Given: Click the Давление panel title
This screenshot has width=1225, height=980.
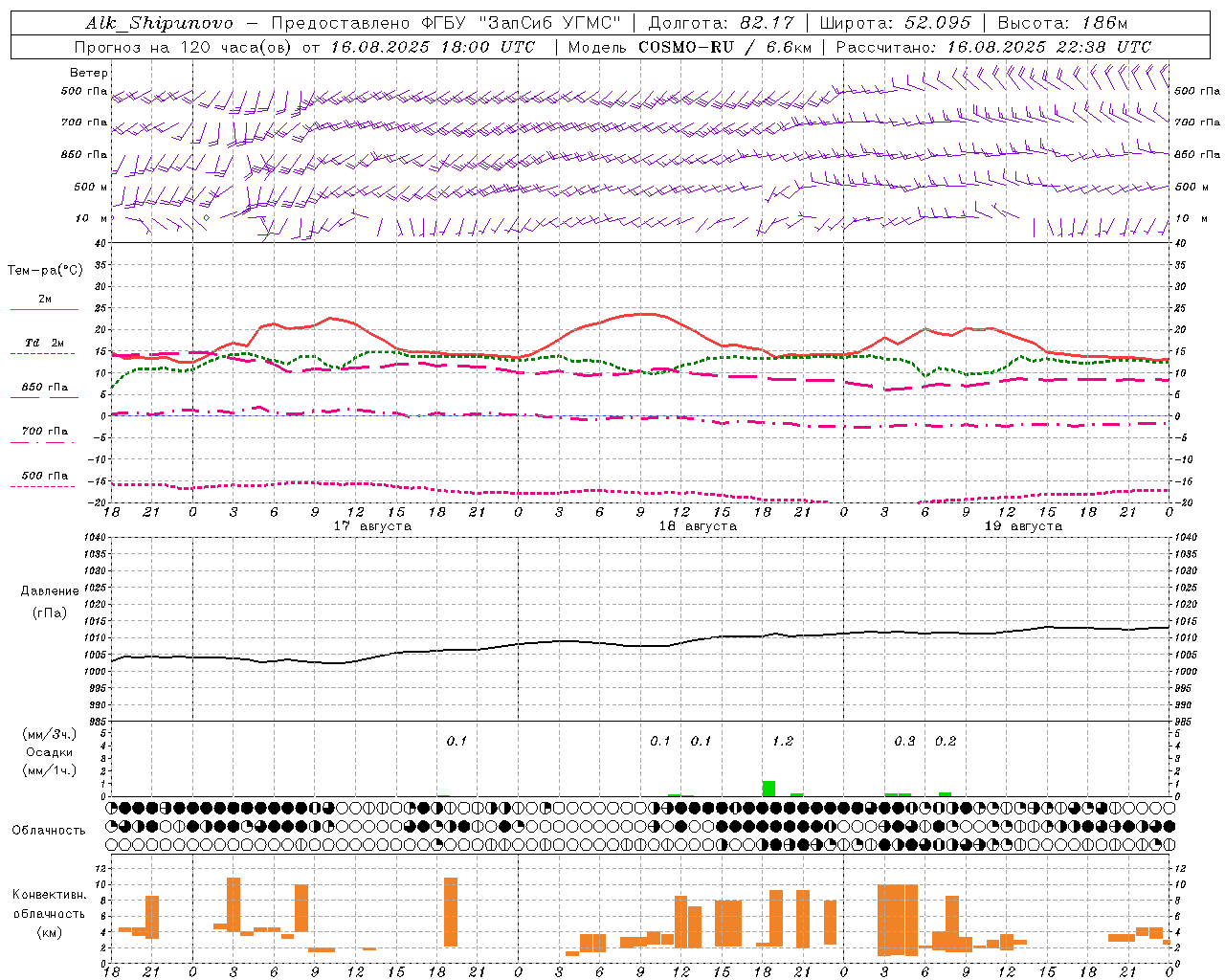Looking at the screenshot, I should pos(50,591).
